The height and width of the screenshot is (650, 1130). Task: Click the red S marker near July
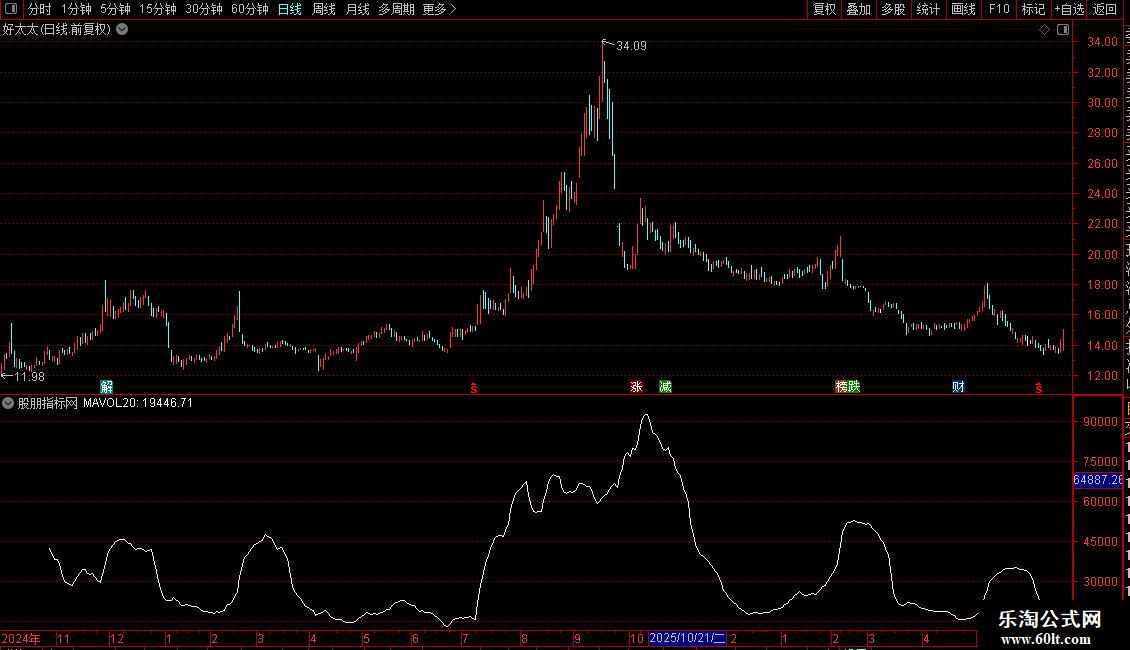(473, 388)
